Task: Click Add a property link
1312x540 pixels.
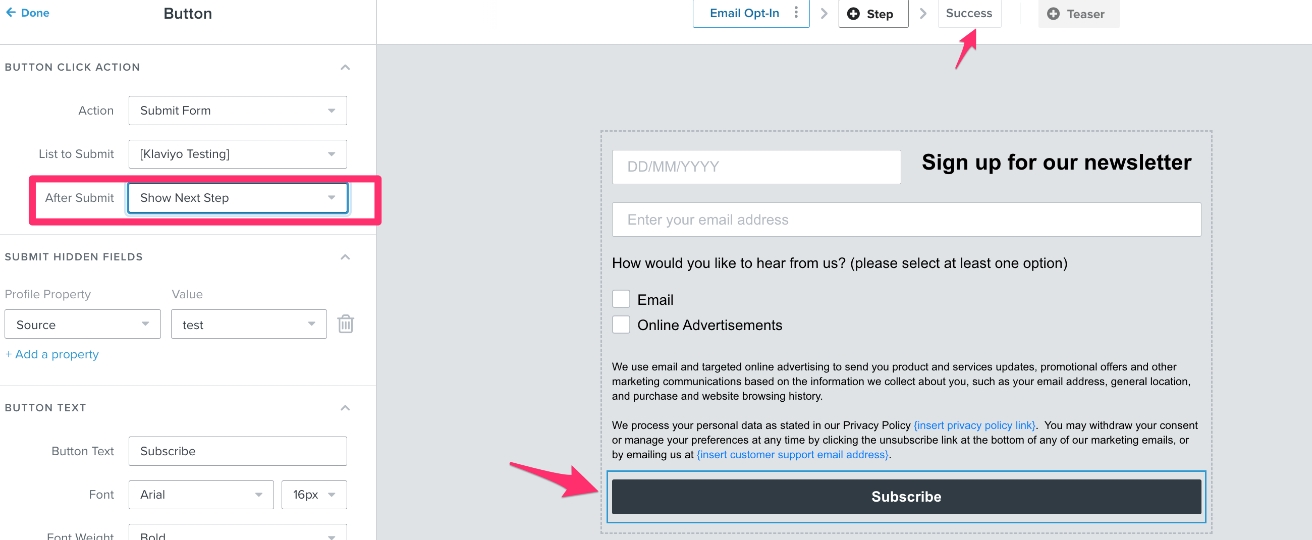Action: click(x=52, y=354)
